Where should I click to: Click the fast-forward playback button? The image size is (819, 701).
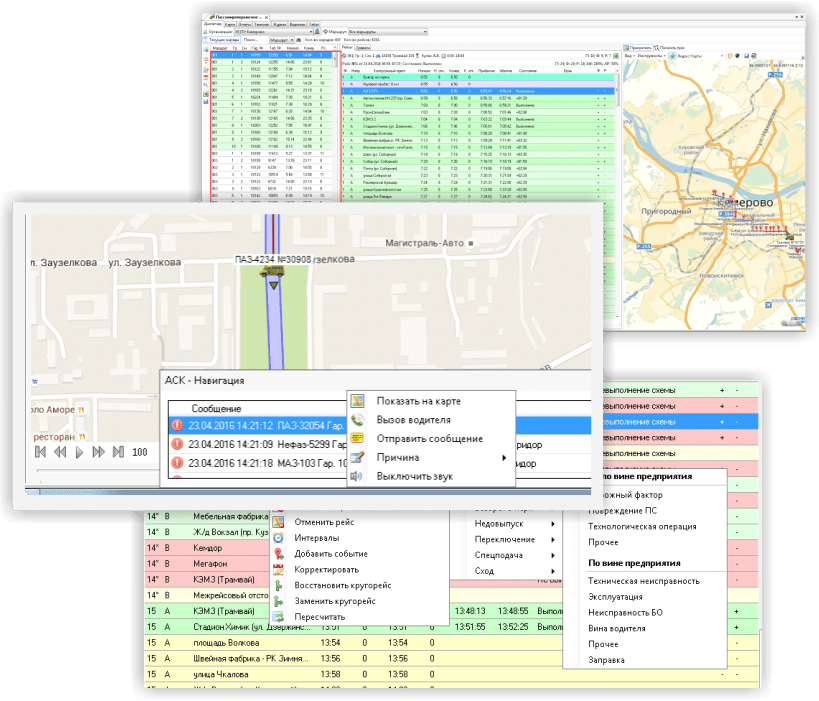click(98, 452)
